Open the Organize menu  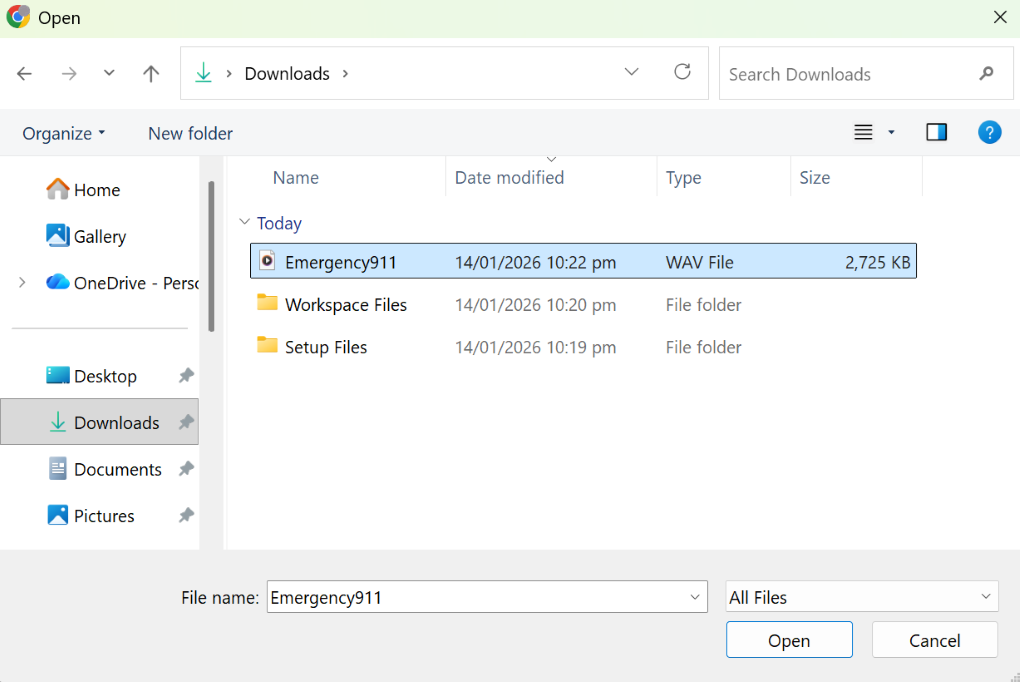(64, 133)
